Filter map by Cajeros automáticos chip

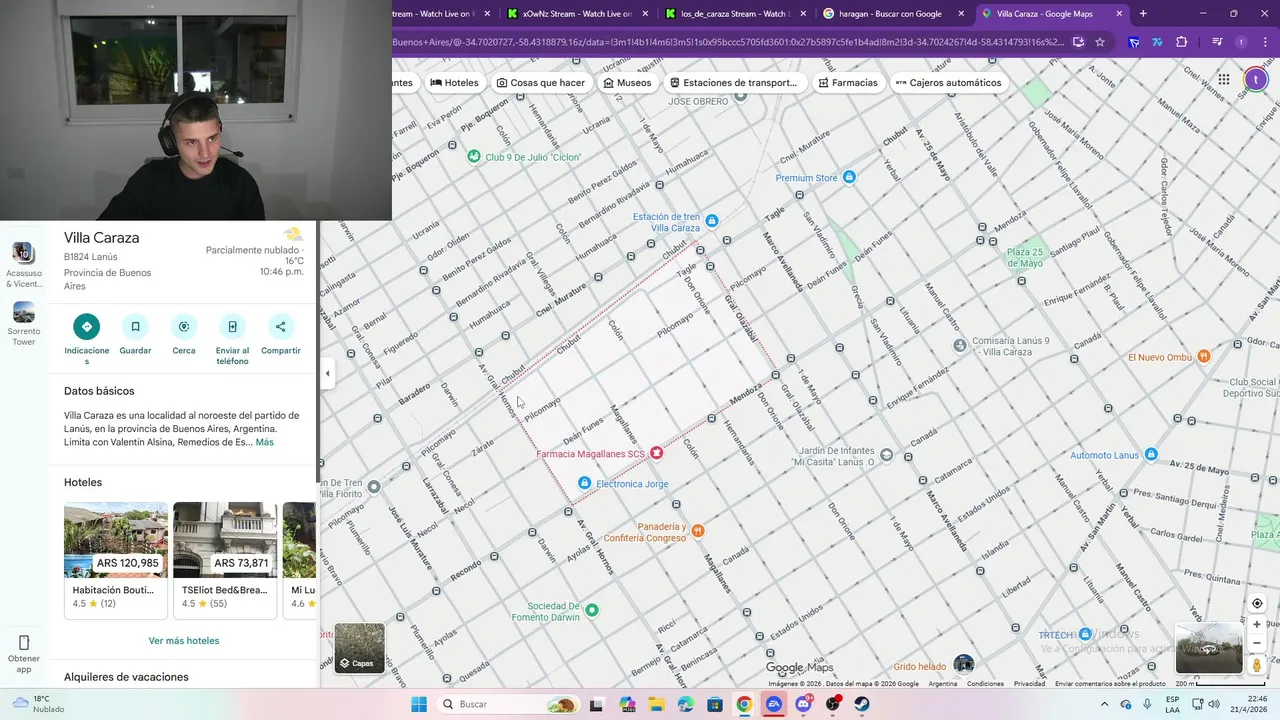[x=949, y=83]
